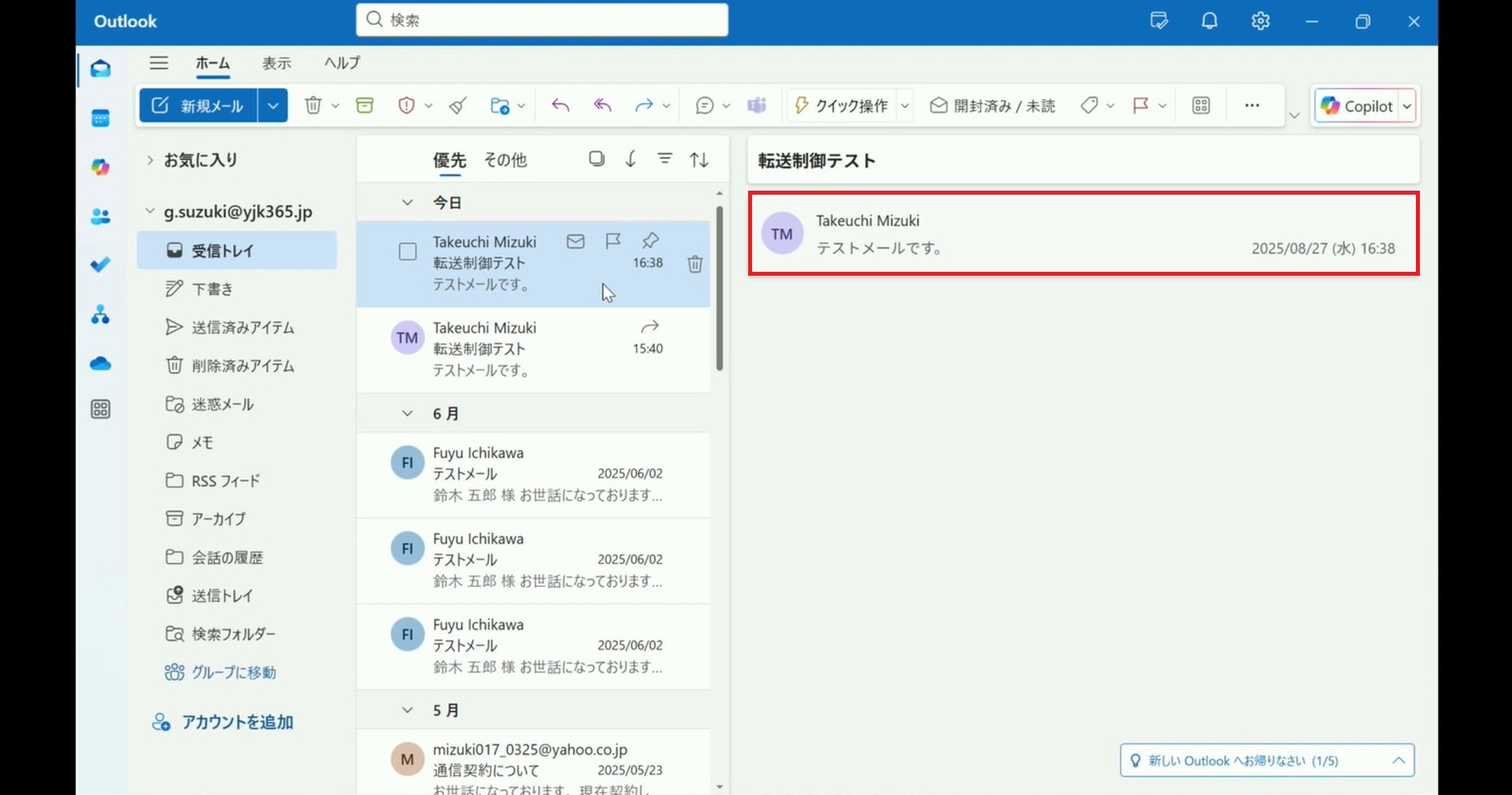Open the 新規メール dropdown arrow
This screenshot has width=1512, height=795.
point(272,106)
